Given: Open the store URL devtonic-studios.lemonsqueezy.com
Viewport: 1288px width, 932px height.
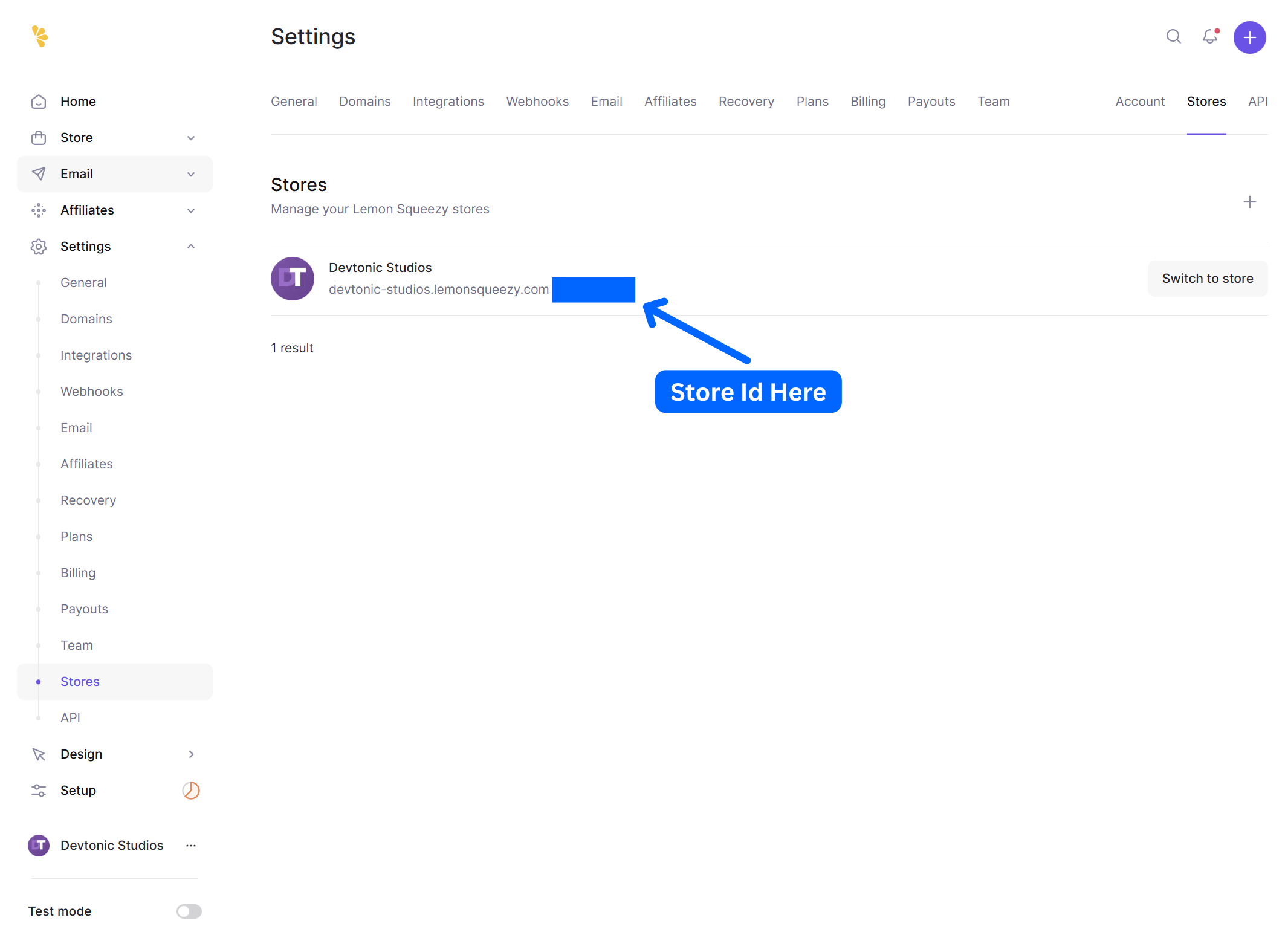Looking at the screenshot, I should [438, 290].
